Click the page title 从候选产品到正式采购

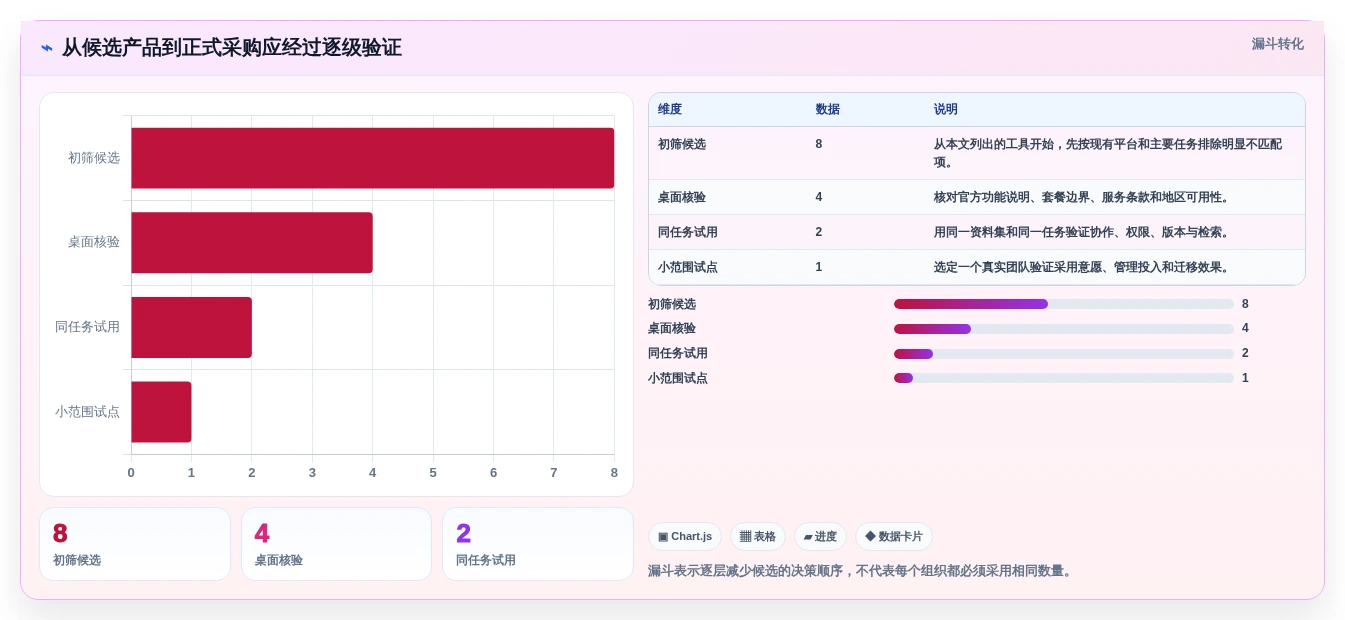(x=232, y=48)
